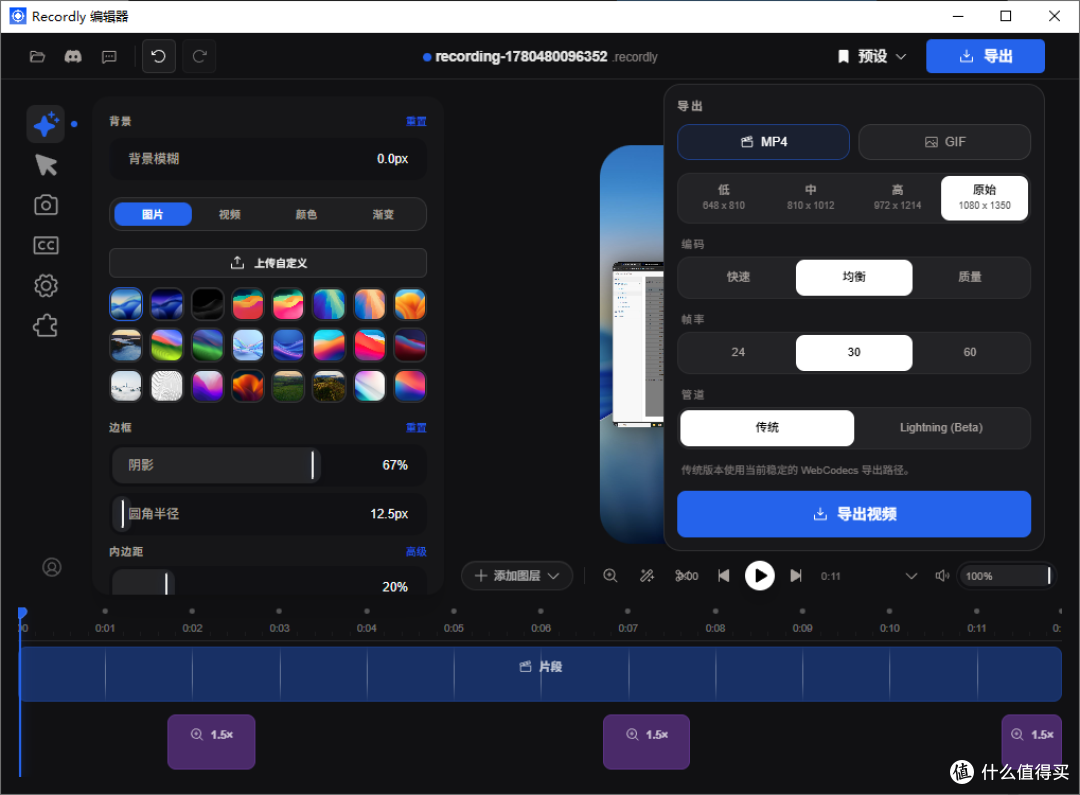This screenshot has width=1080, height=795.
Task: Adjust the 阴影 shadow slider
Action: [269, 465]
